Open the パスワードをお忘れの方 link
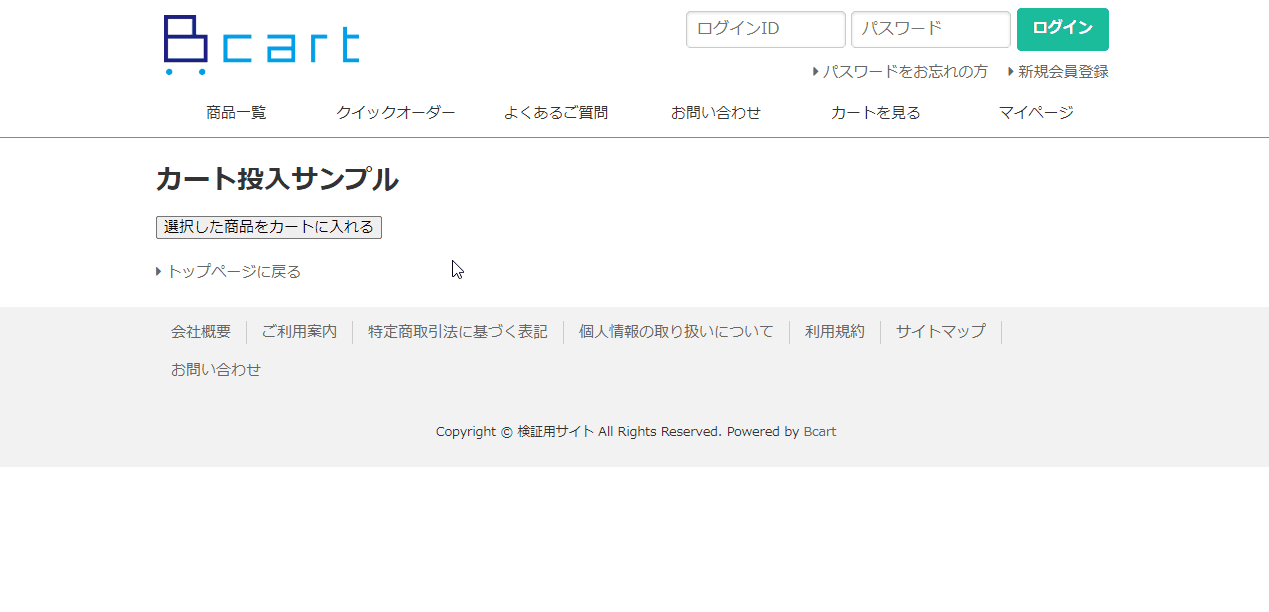This screenshot has width=1269, height=612. [x=904, y=72]
